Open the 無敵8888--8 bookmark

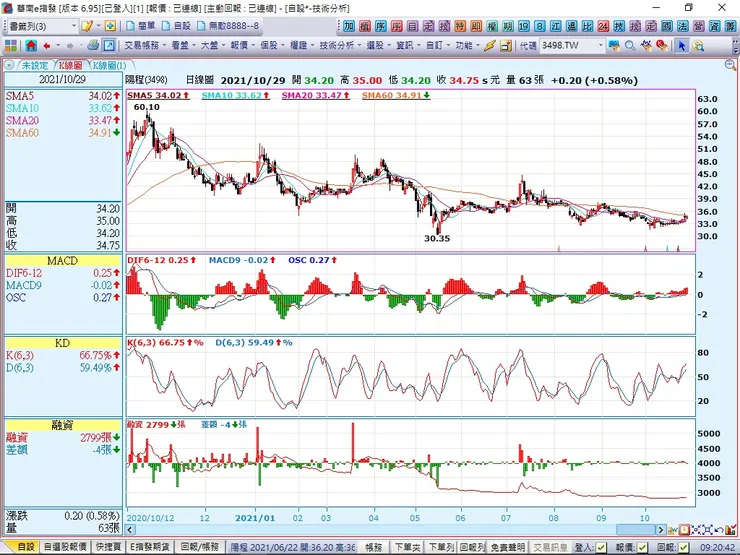(228, 26)
